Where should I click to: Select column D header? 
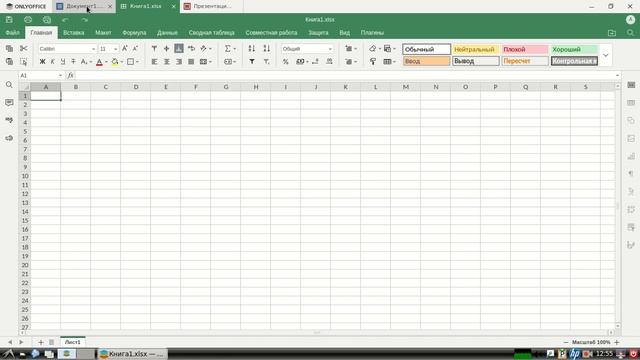[x=136, y=87]
